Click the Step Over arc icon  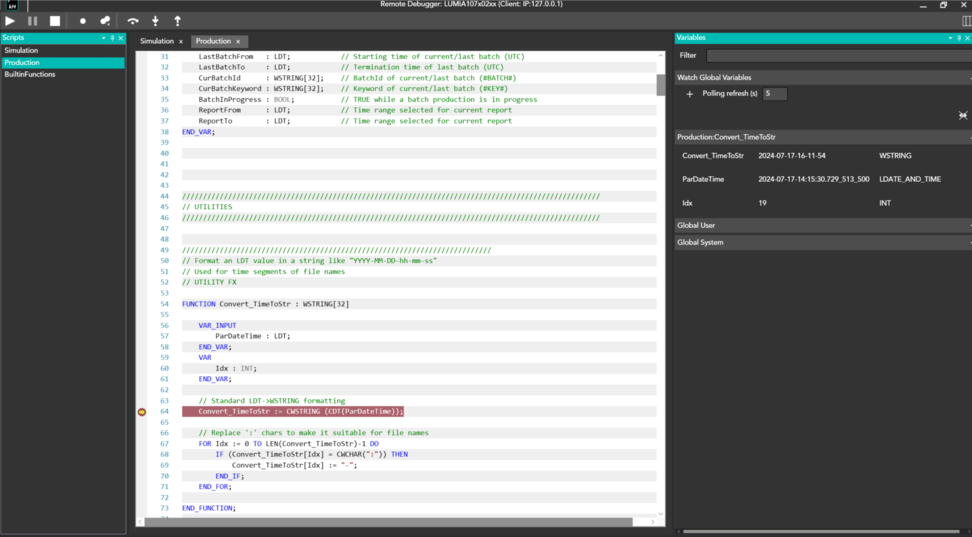(133, 20)
